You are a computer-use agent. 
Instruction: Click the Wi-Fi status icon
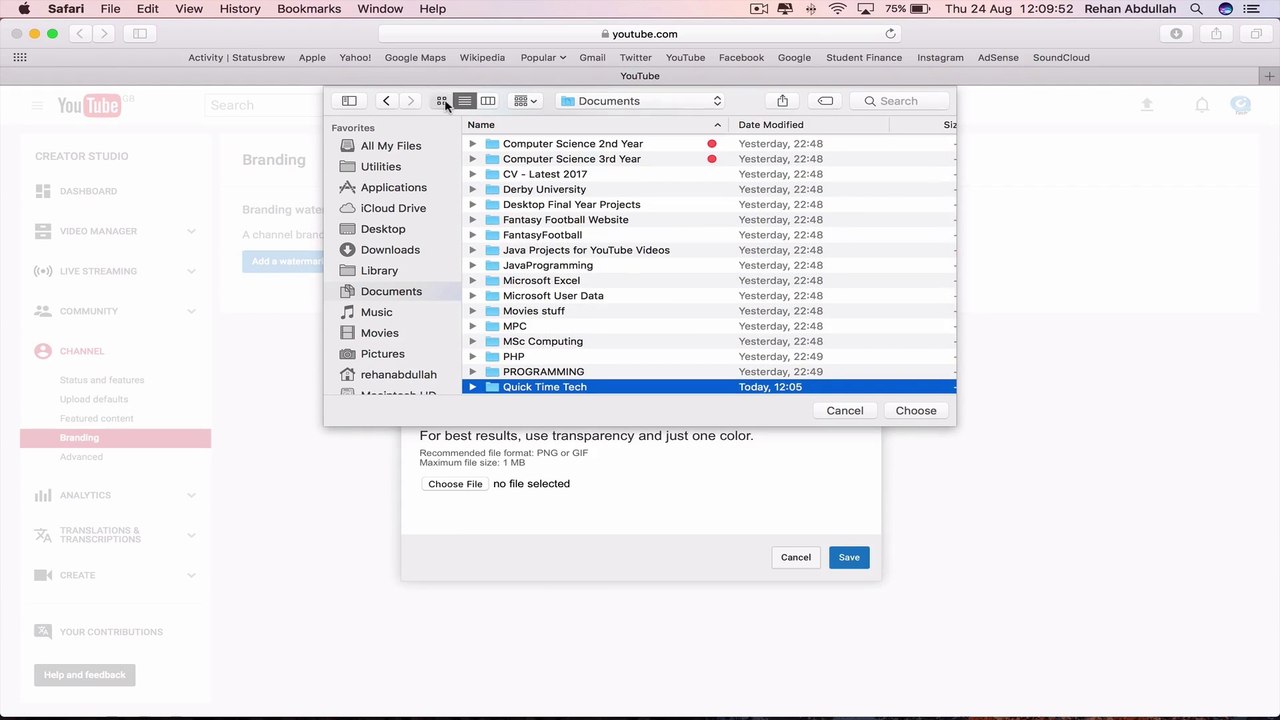pyautogui.click(x=838, y=9)
